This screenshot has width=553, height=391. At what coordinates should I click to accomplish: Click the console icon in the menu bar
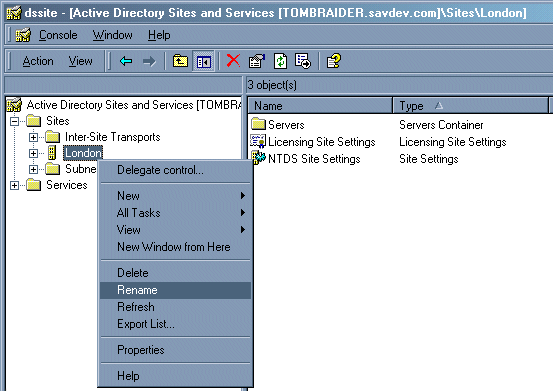point(23,35)
